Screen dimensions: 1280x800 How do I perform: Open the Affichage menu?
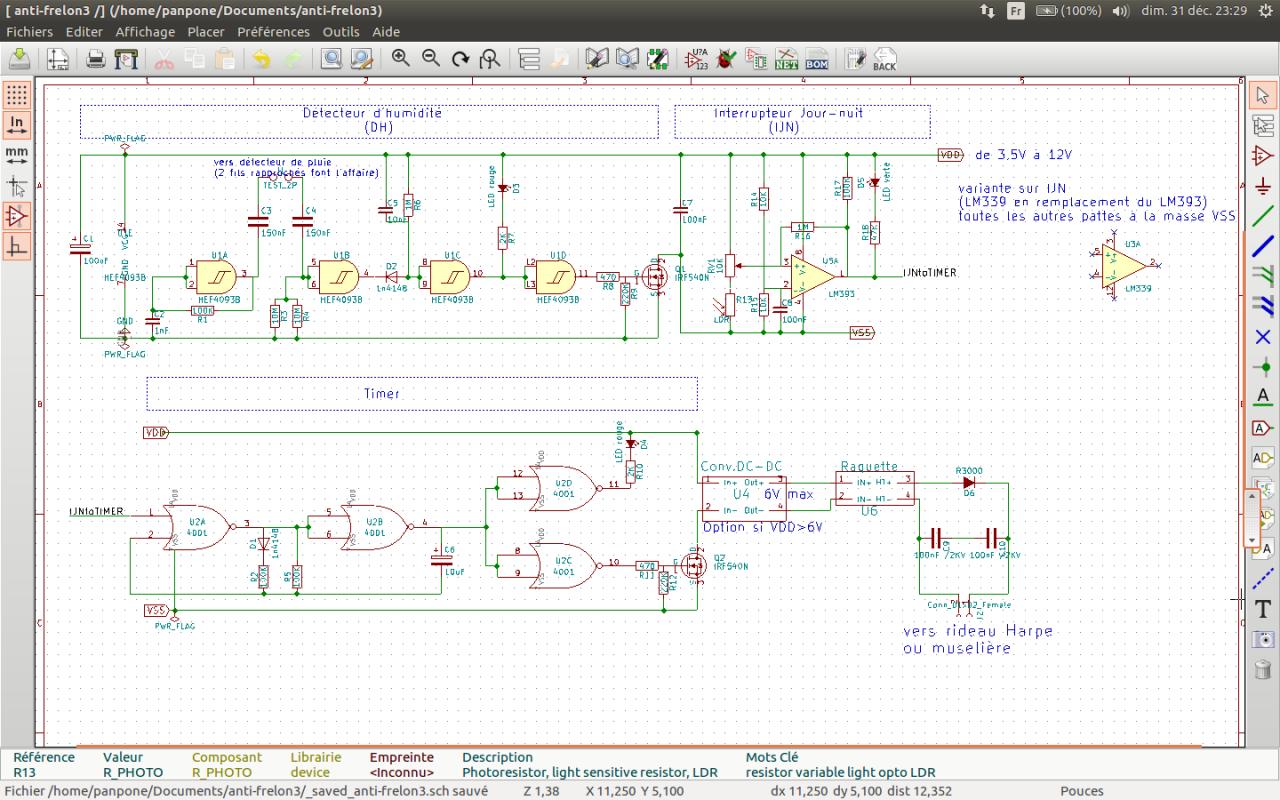click(x=145, y=32)
